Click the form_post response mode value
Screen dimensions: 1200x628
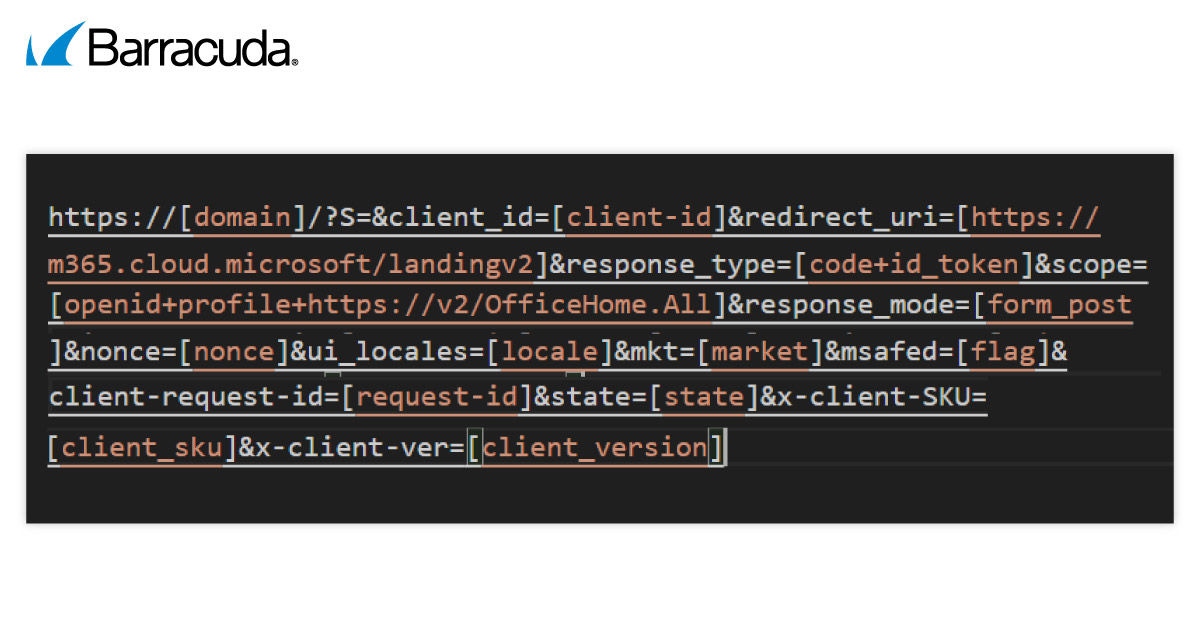[1060, 305]
